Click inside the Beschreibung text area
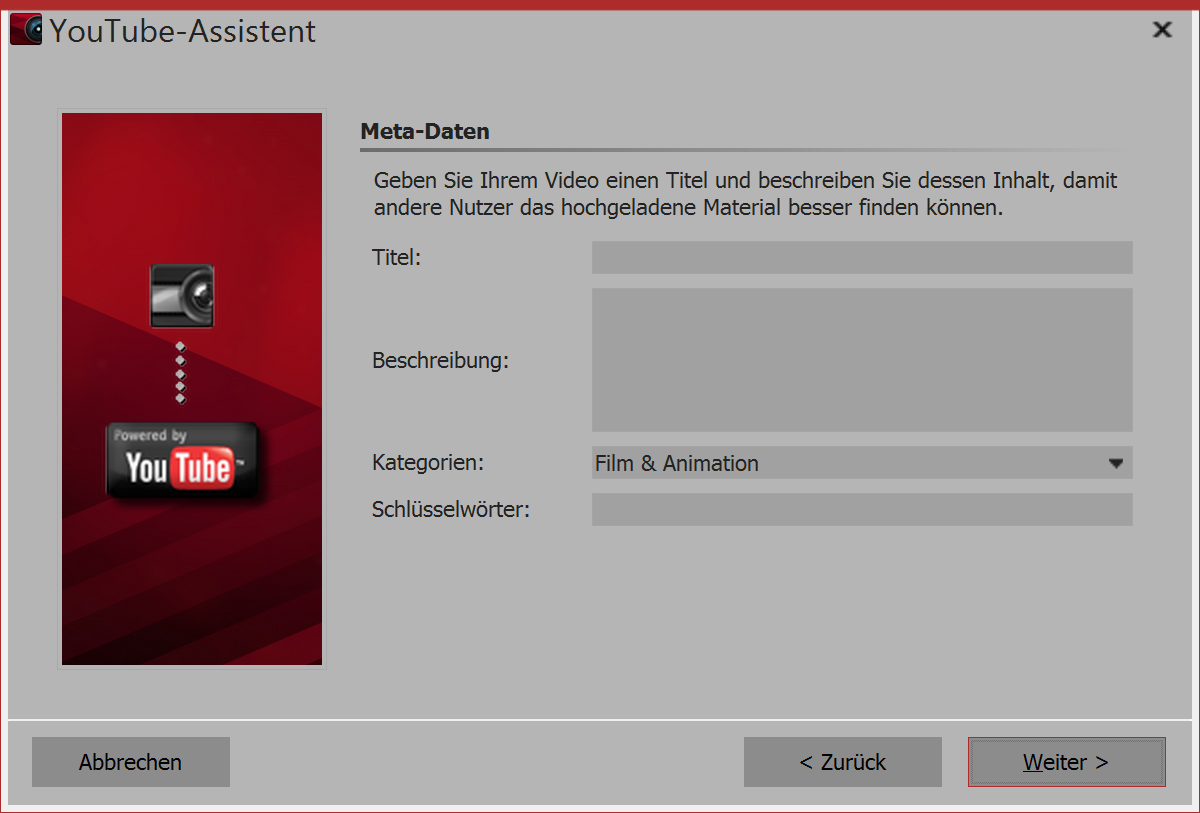The width and height of the screenshot is (1200, 813). click(x=862, y=360)
